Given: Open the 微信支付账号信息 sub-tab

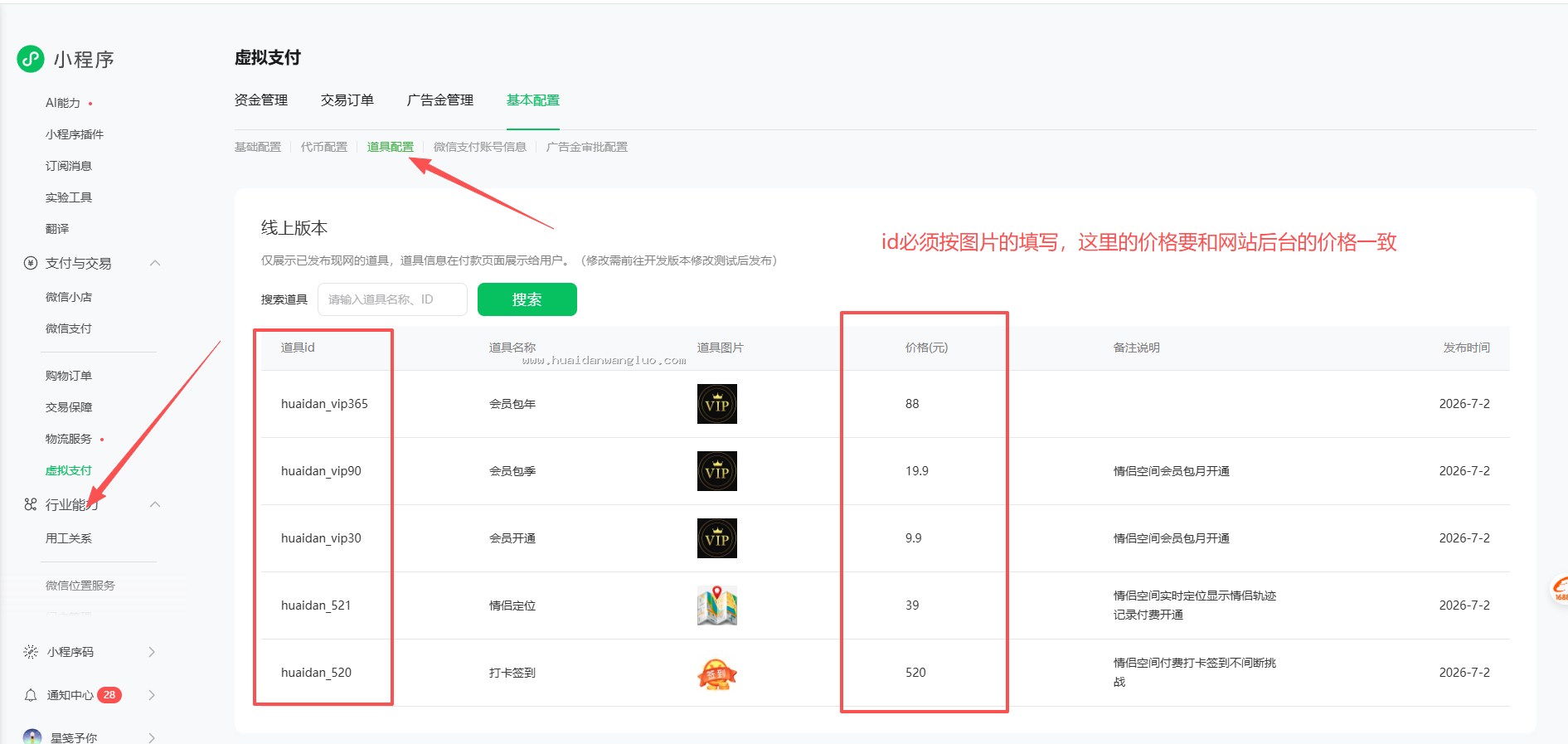Looking at the screenshot, I should [480, 147].
